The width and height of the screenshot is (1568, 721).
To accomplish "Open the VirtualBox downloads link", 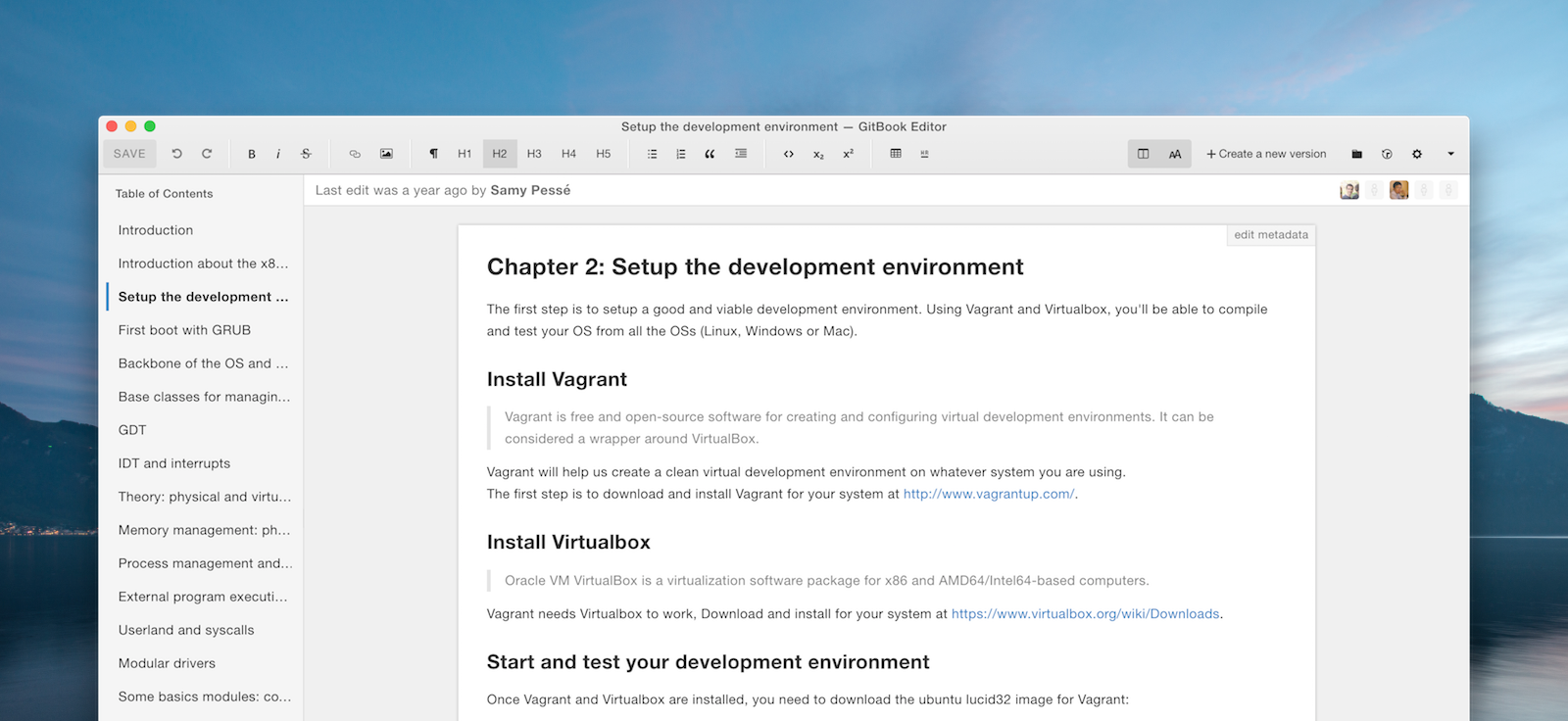I will click(1086, 614).
